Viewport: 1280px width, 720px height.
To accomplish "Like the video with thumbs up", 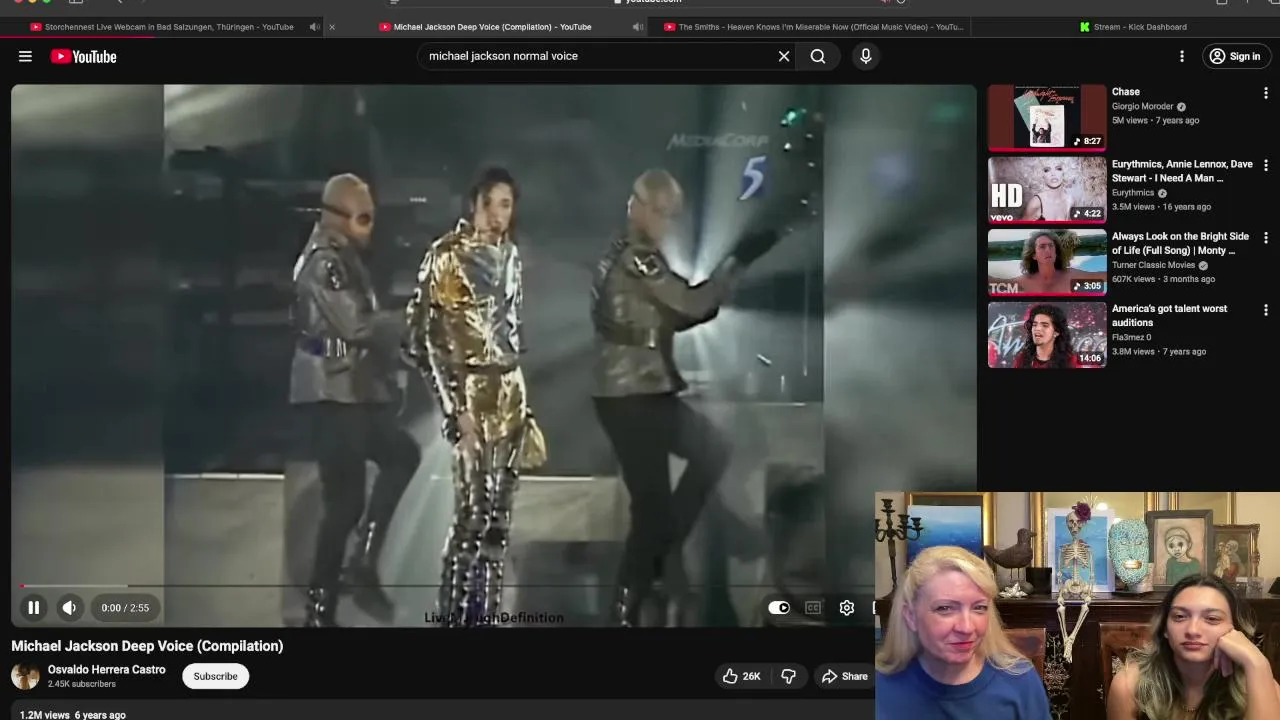I will (x=742, y=676).
